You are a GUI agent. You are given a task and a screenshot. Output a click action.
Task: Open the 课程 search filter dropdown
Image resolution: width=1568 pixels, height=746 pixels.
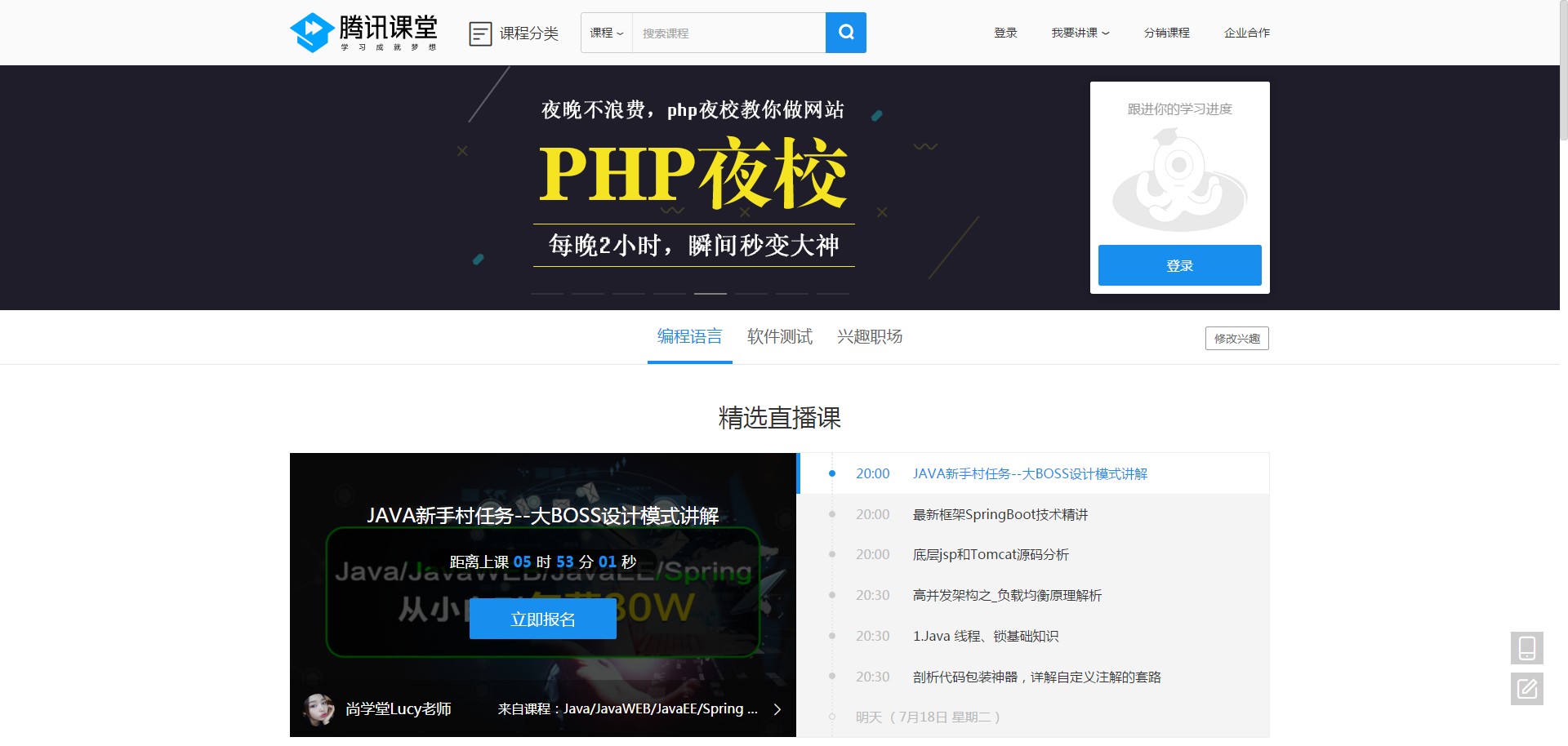(606, 33)
